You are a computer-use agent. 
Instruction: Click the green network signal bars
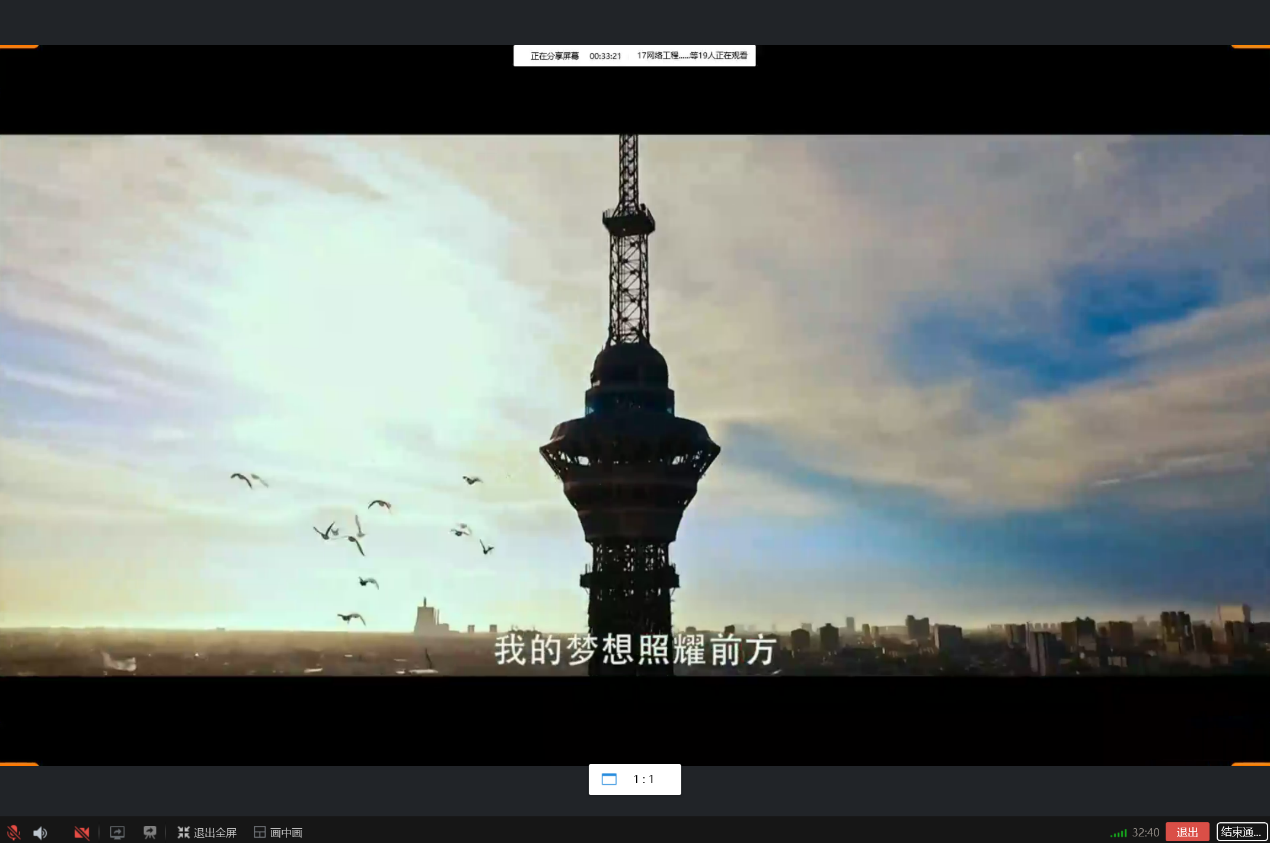coord(1118,833)
